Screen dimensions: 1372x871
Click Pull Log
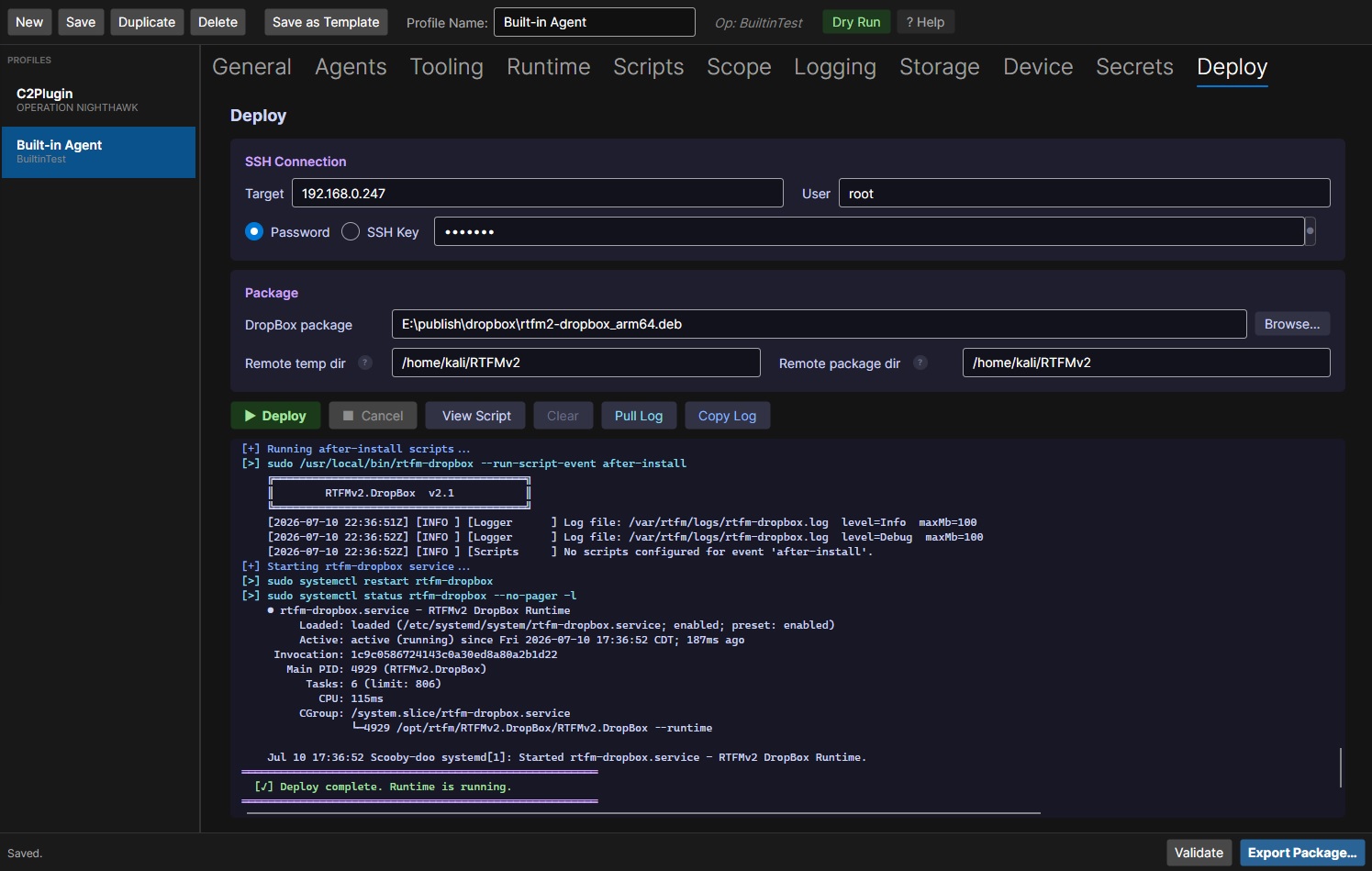pos(639,416)
